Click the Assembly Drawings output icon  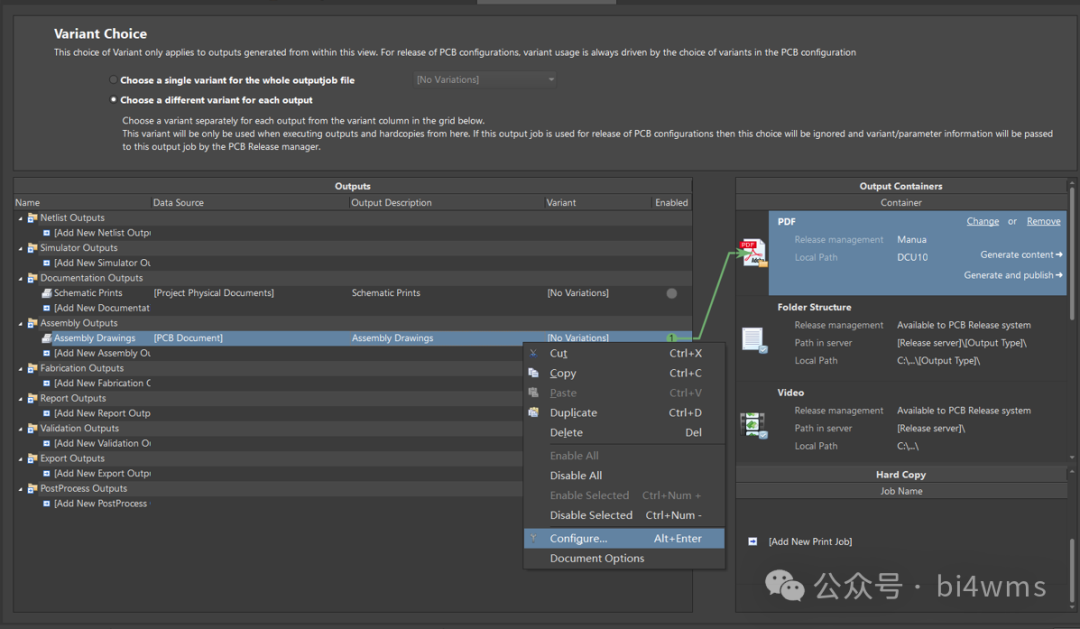pyautogui.click(x=46, y=338)
